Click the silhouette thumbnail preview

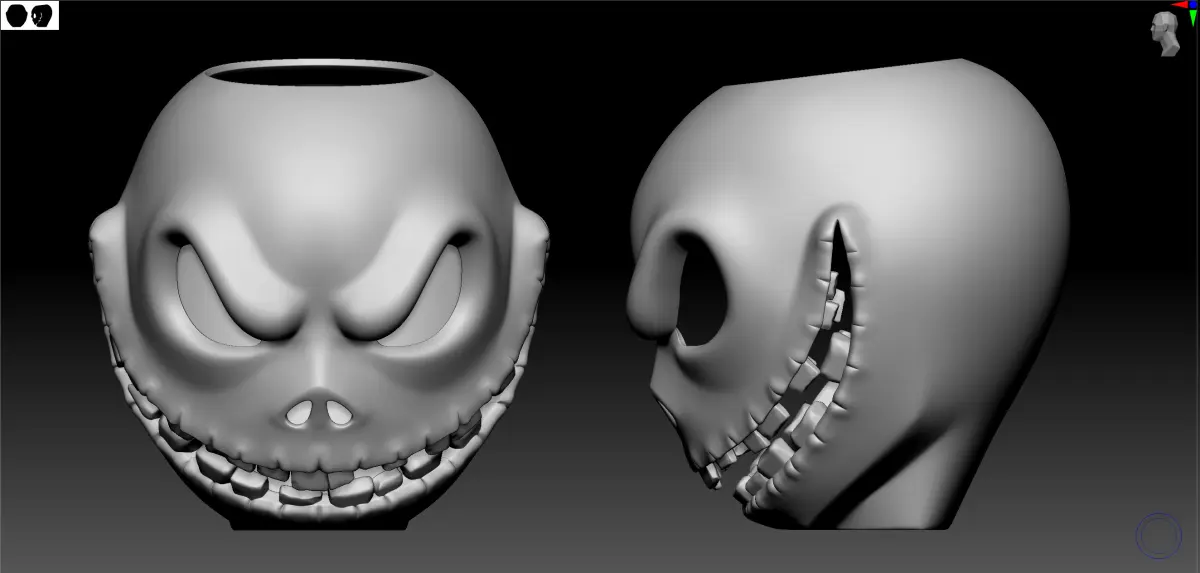[30, 16]
